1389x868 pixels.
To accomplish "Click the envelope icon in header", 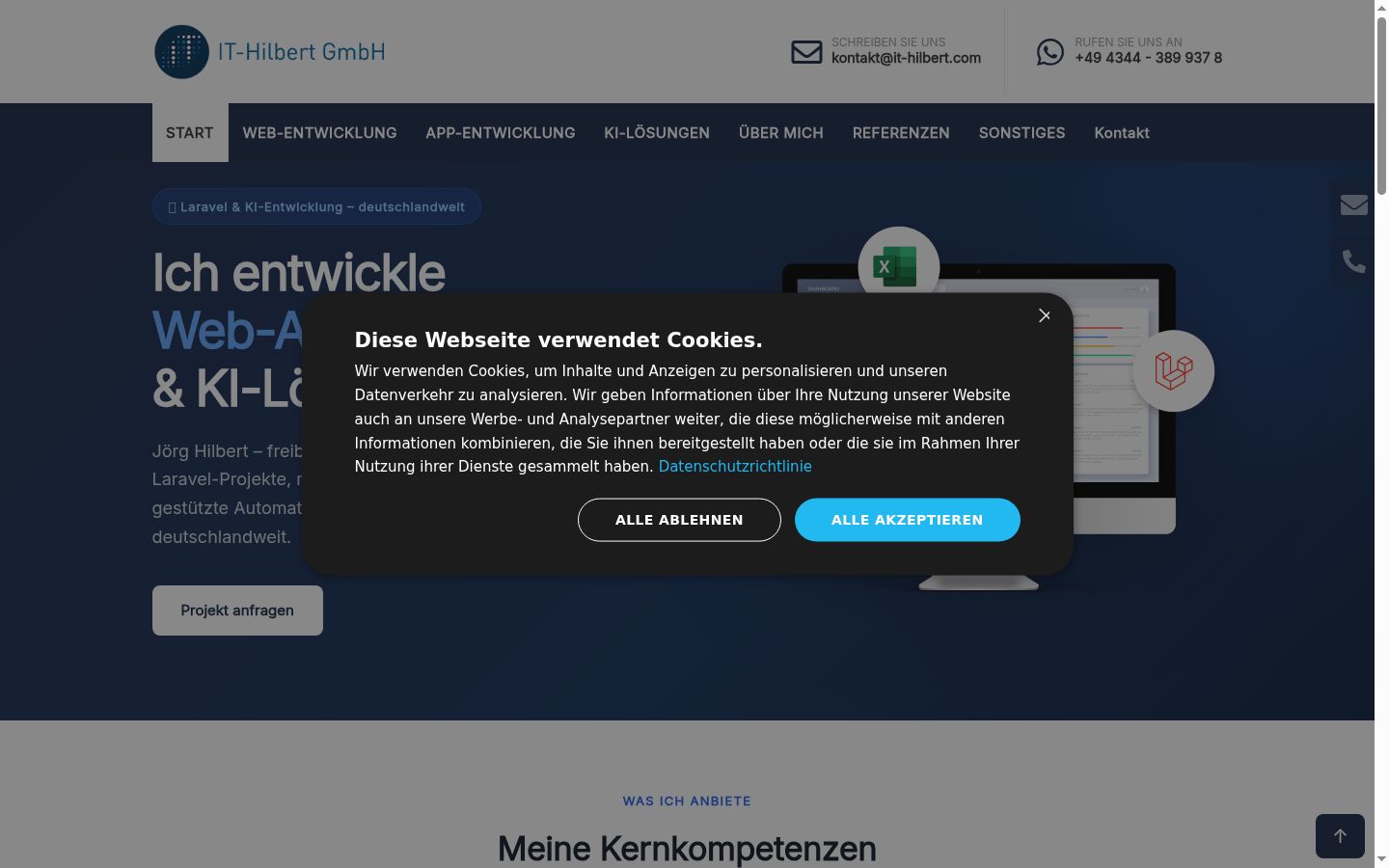I will click(806, 52).
